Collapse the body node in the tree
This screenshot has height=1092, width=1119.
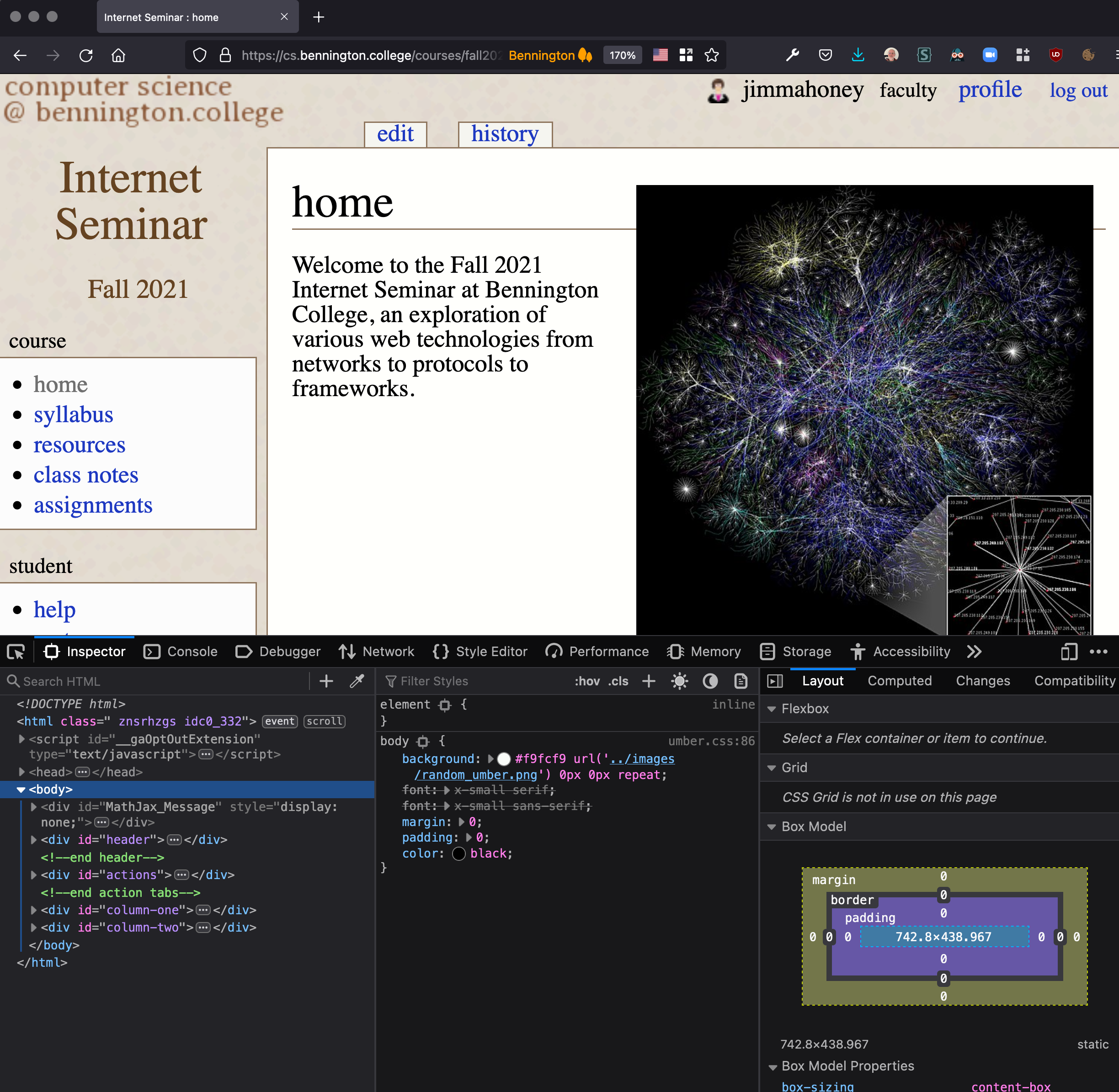(21, 789)
